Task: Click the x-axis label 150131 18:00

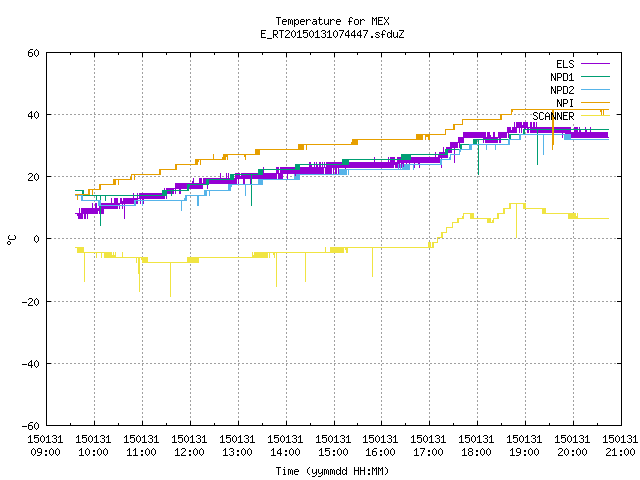Action: (x=476, y=446)
